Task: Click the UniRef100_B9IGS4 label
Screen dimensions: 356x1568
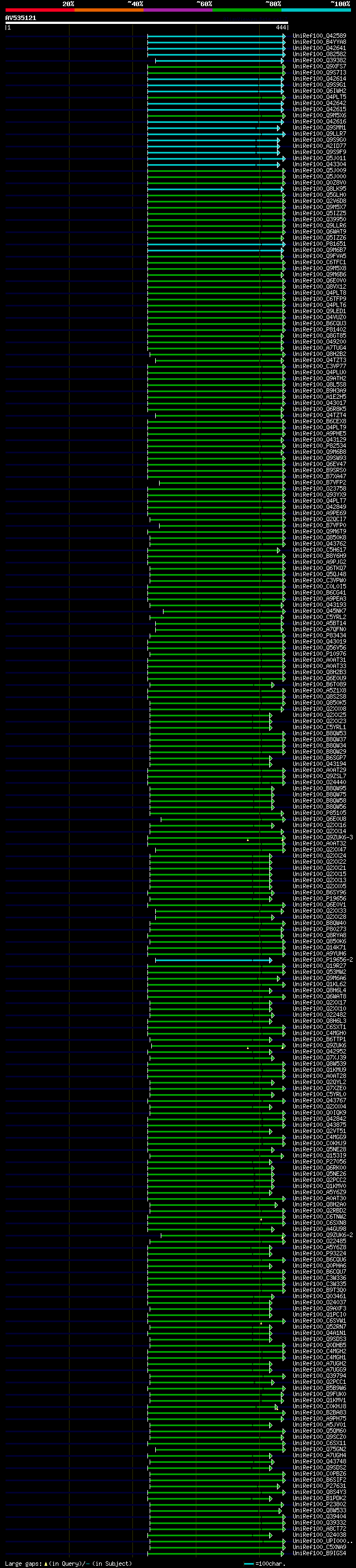Action: (x=319, y=1554)
